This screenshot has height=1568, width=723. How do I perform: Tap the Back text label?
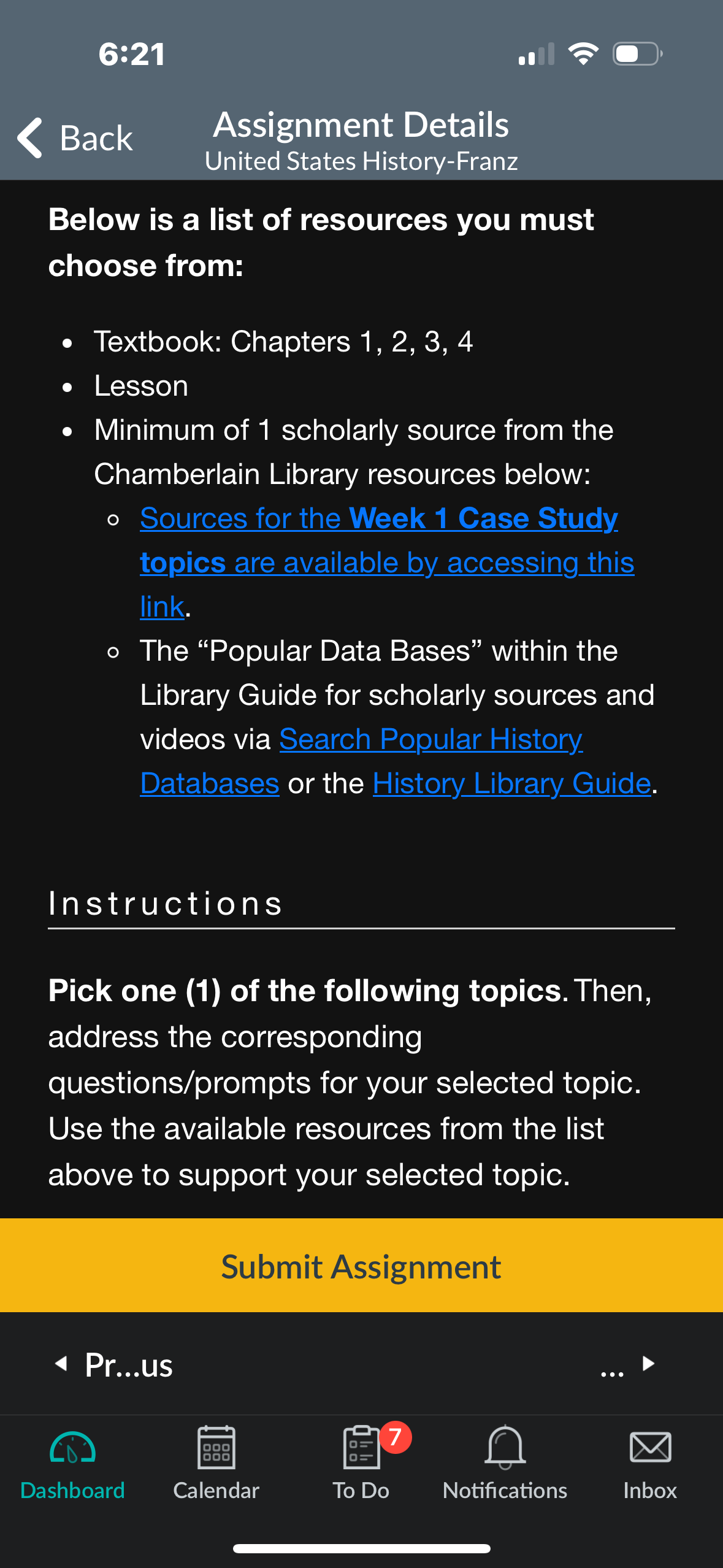click(x=96, y=138)
